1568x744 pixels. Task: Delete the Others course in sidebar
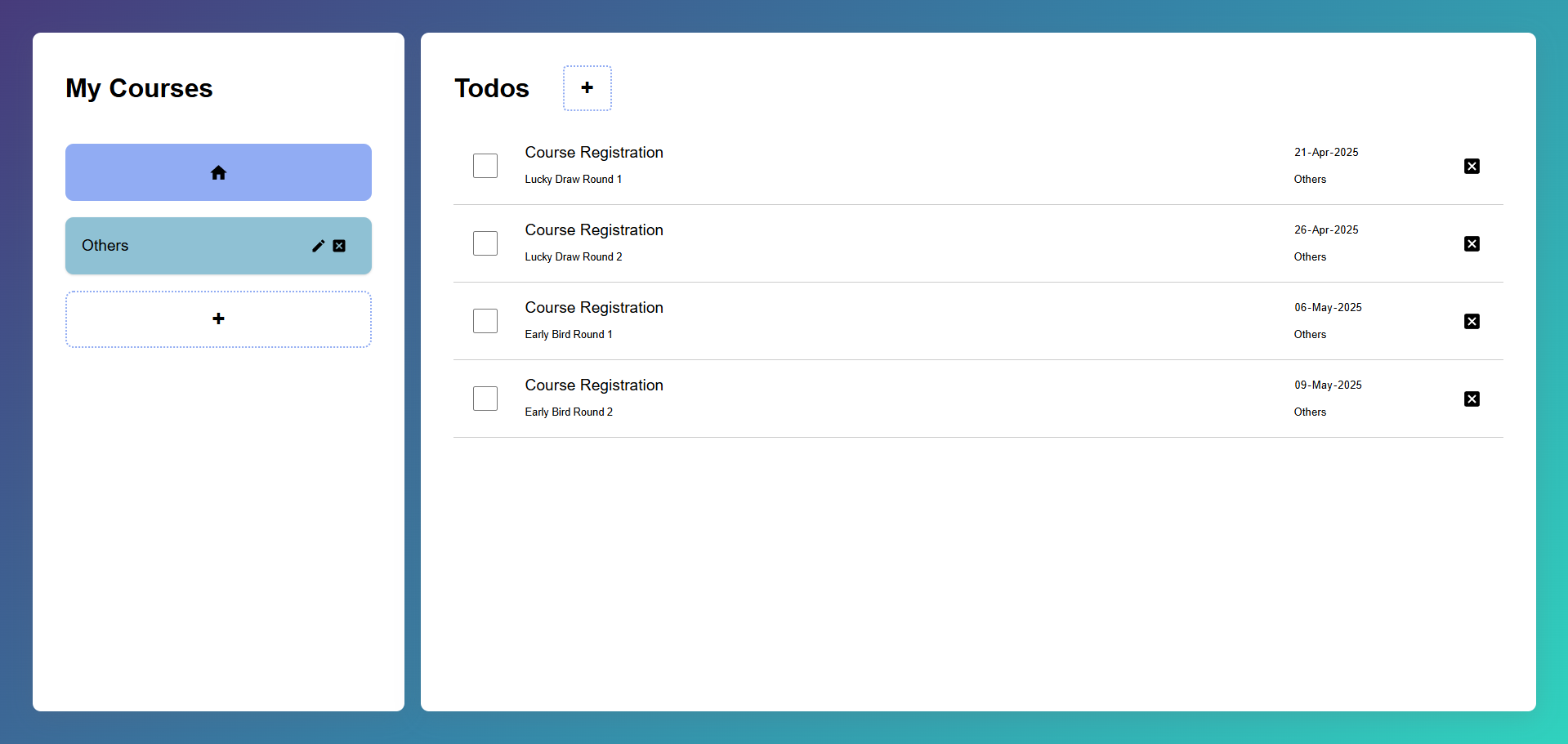339,246
